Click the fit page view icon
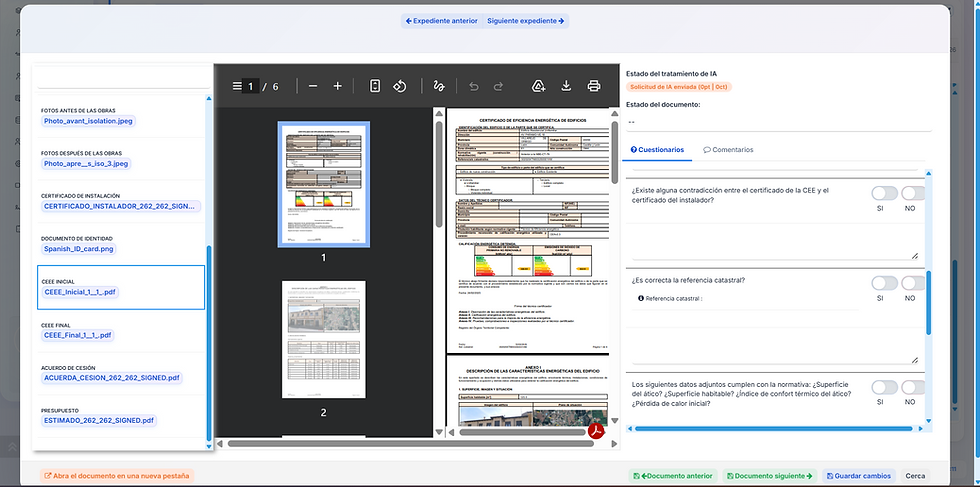980x487 pixels. (374, 86)
